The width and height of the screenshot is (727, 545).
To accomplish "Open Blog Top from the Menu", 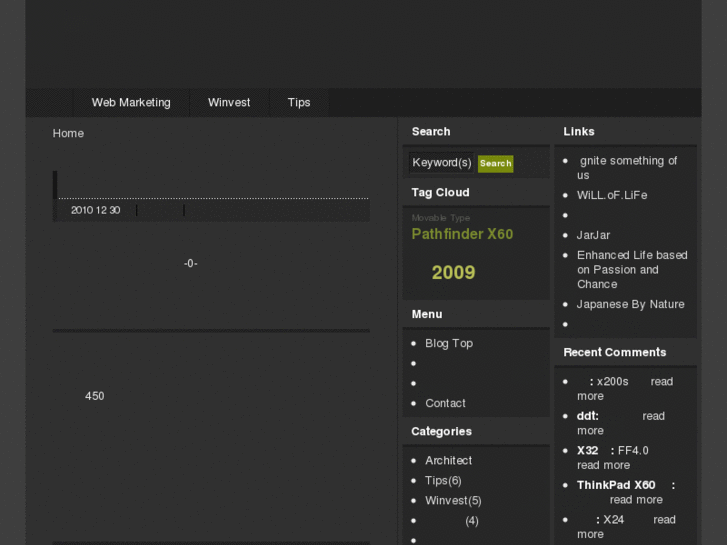I will [448, 343].
